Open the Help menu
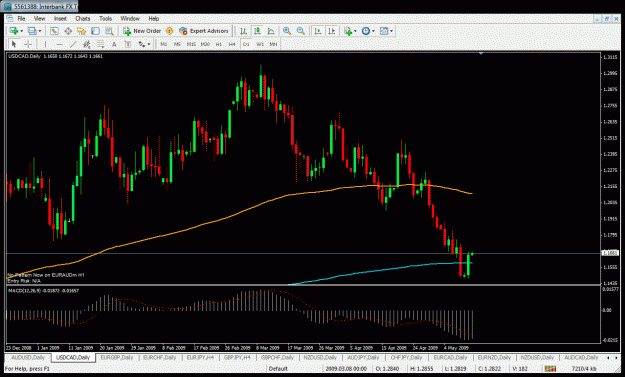 153,18
